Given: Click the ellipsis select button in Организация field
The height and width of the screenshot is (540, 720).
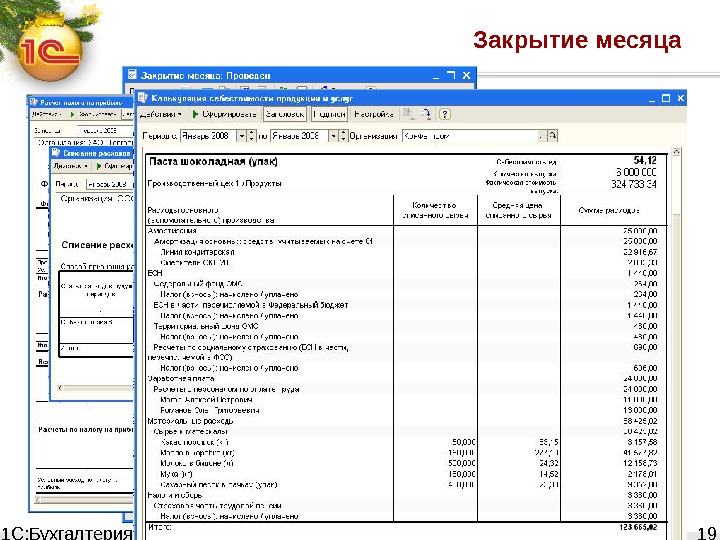Looking at the screenshot, I should 542,136.
